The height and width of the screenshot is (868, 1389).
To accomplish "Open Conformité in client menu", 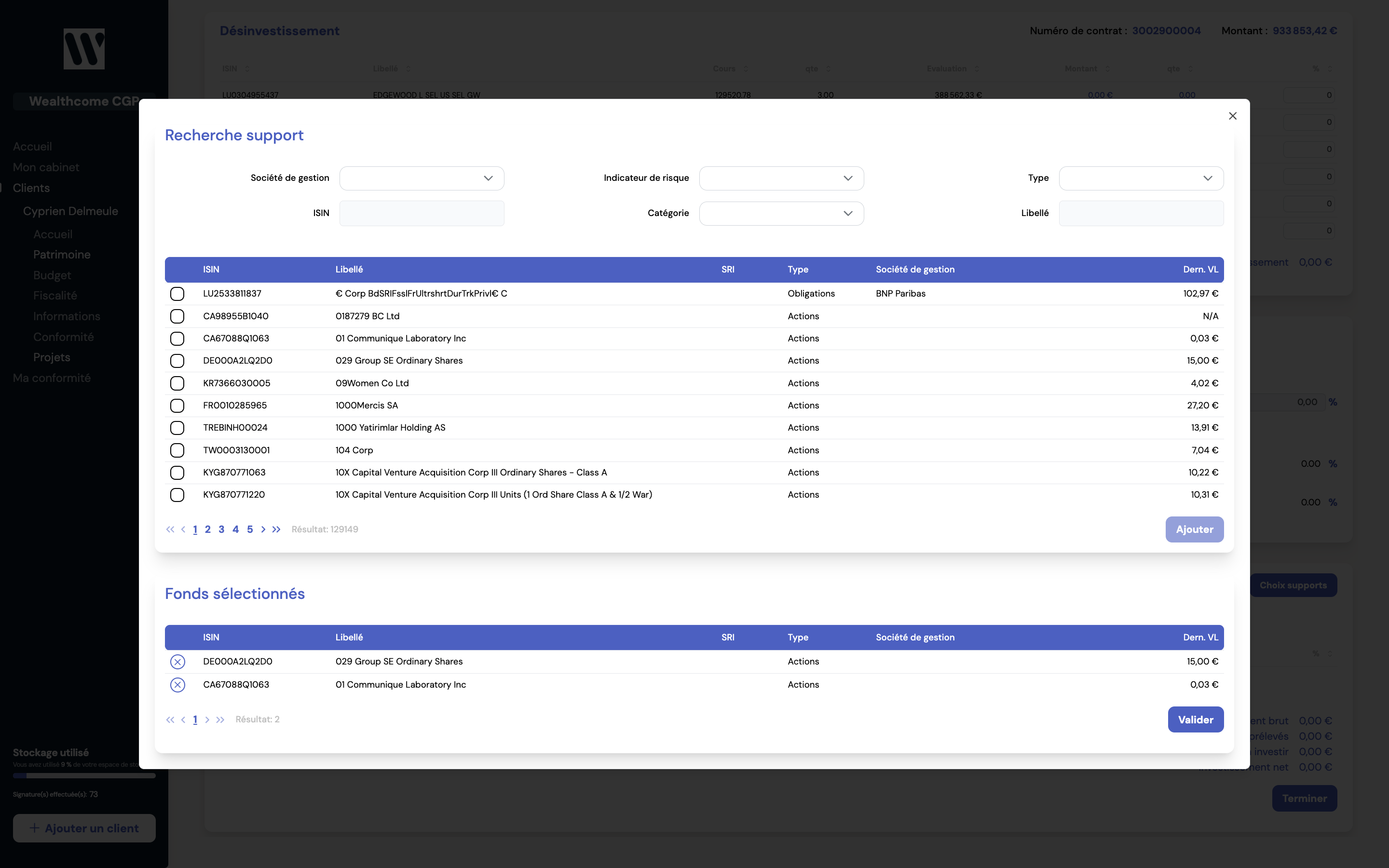I will [63, 337].
